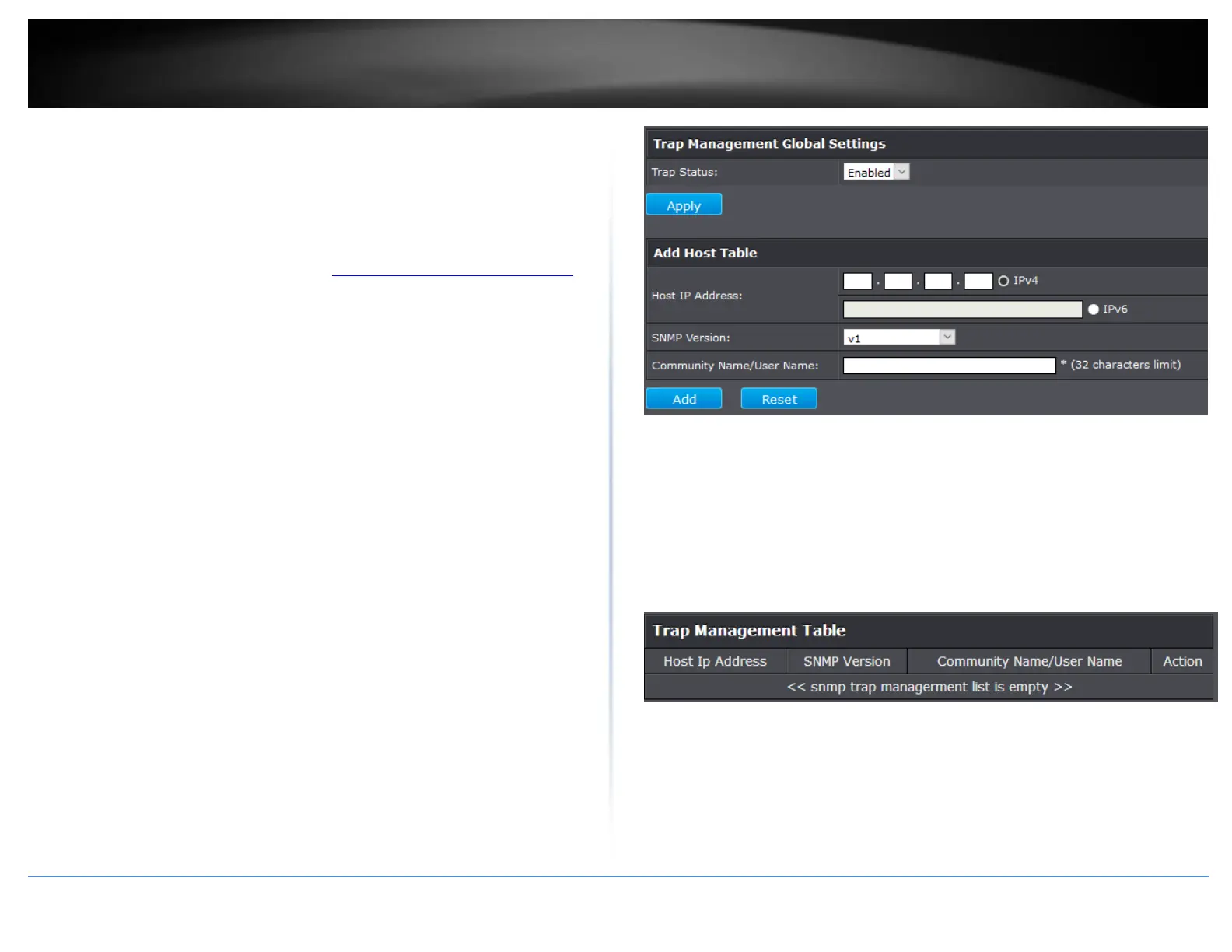Click the Add Host Table heading

coord(705,253)
